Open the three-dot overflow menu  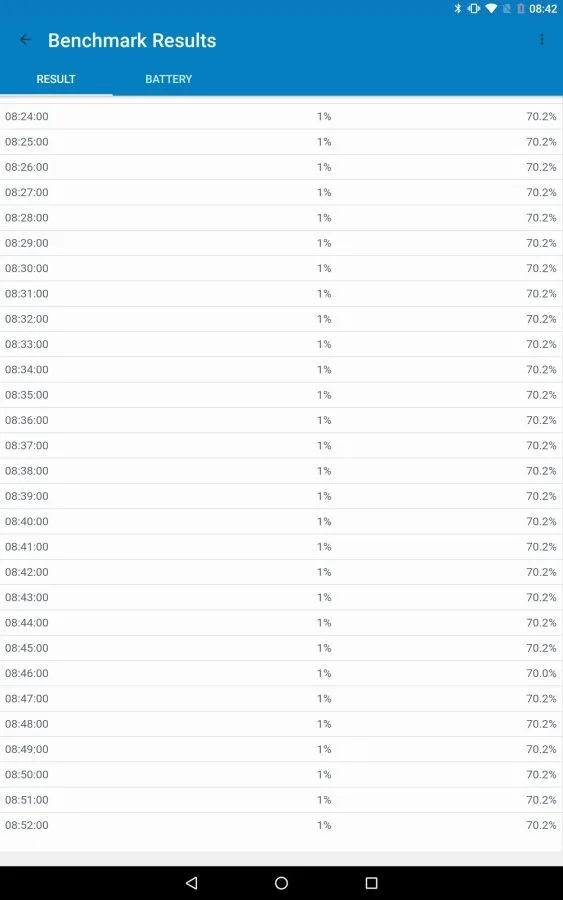click(542, 40)
